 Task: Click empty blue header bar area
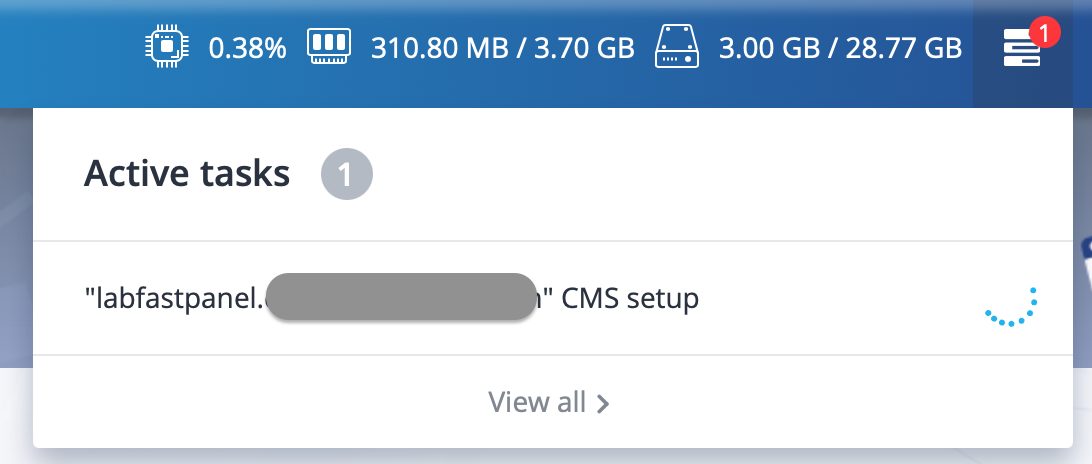70,52
